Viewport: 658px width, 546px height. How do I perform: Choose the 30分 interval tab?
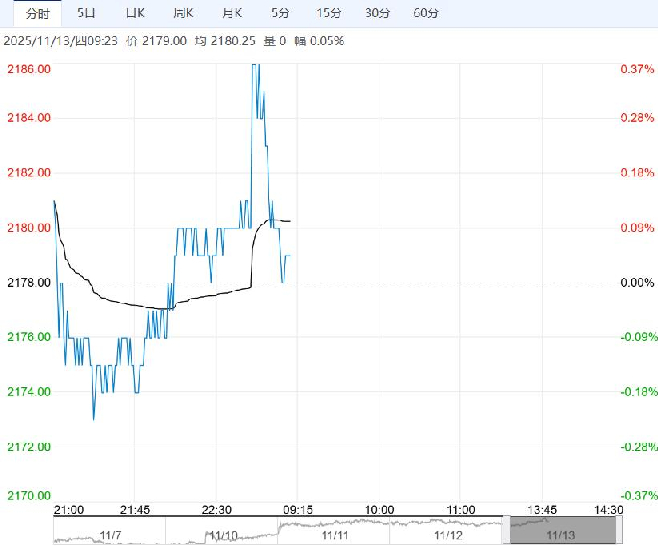click(377, 13)
